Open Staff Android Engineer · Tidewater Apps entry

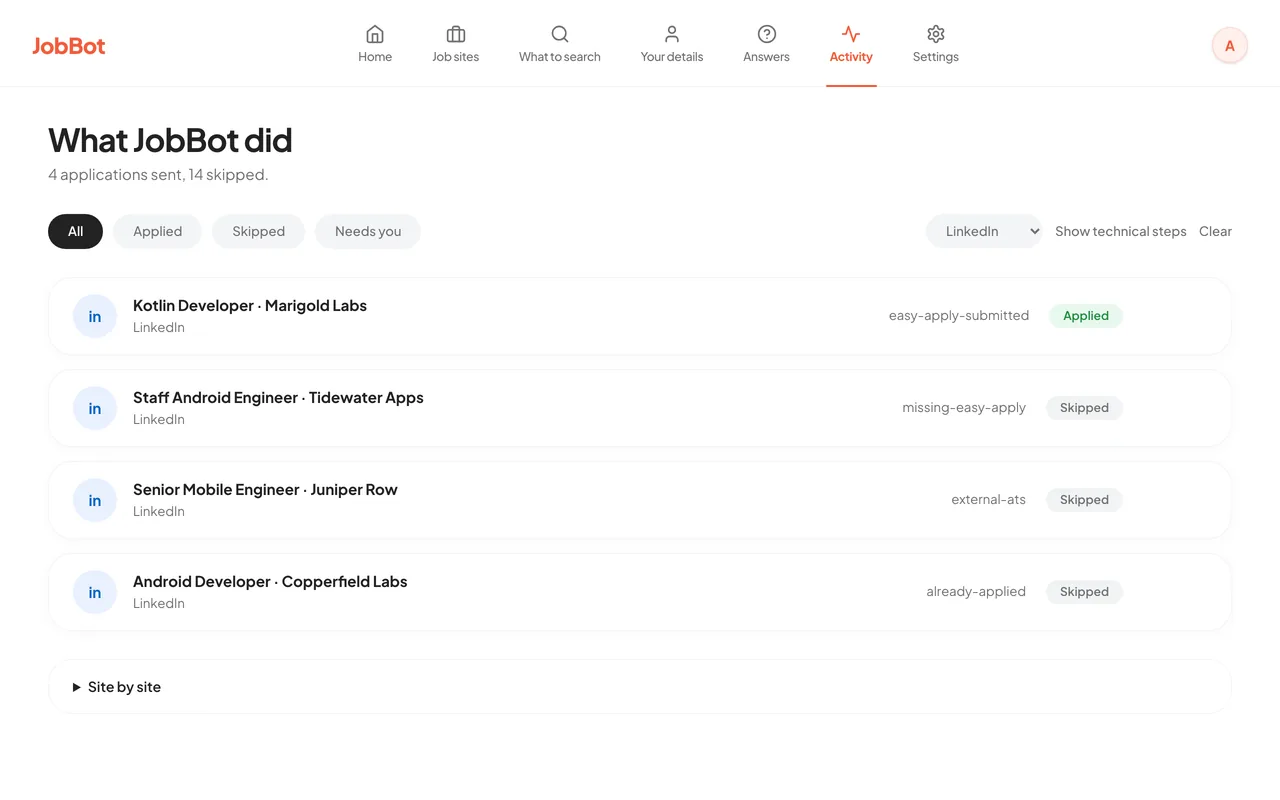[x=640, y=408]
